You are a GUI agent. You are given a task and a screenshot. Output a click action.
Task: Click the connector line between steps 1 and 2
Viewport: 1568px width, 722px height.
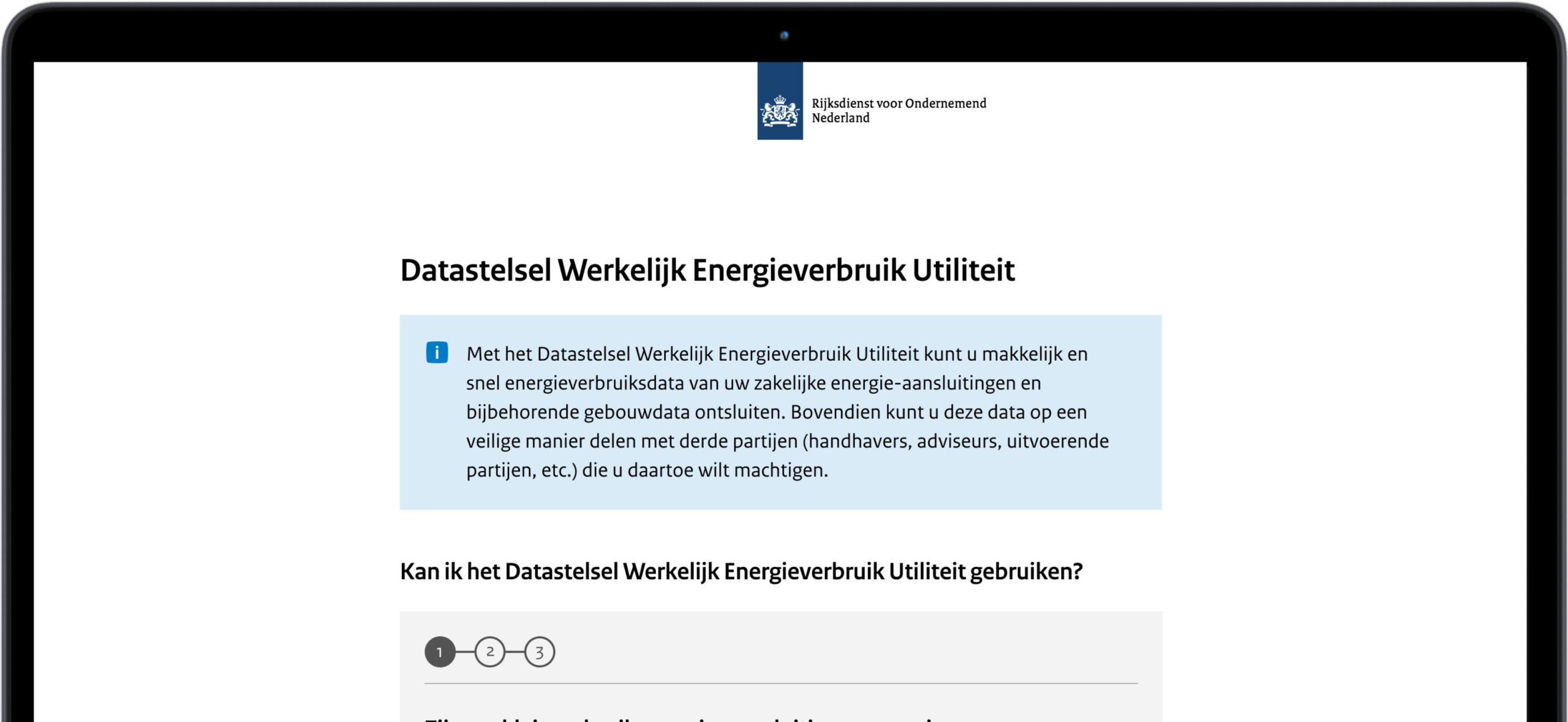(x=465, y=652)
